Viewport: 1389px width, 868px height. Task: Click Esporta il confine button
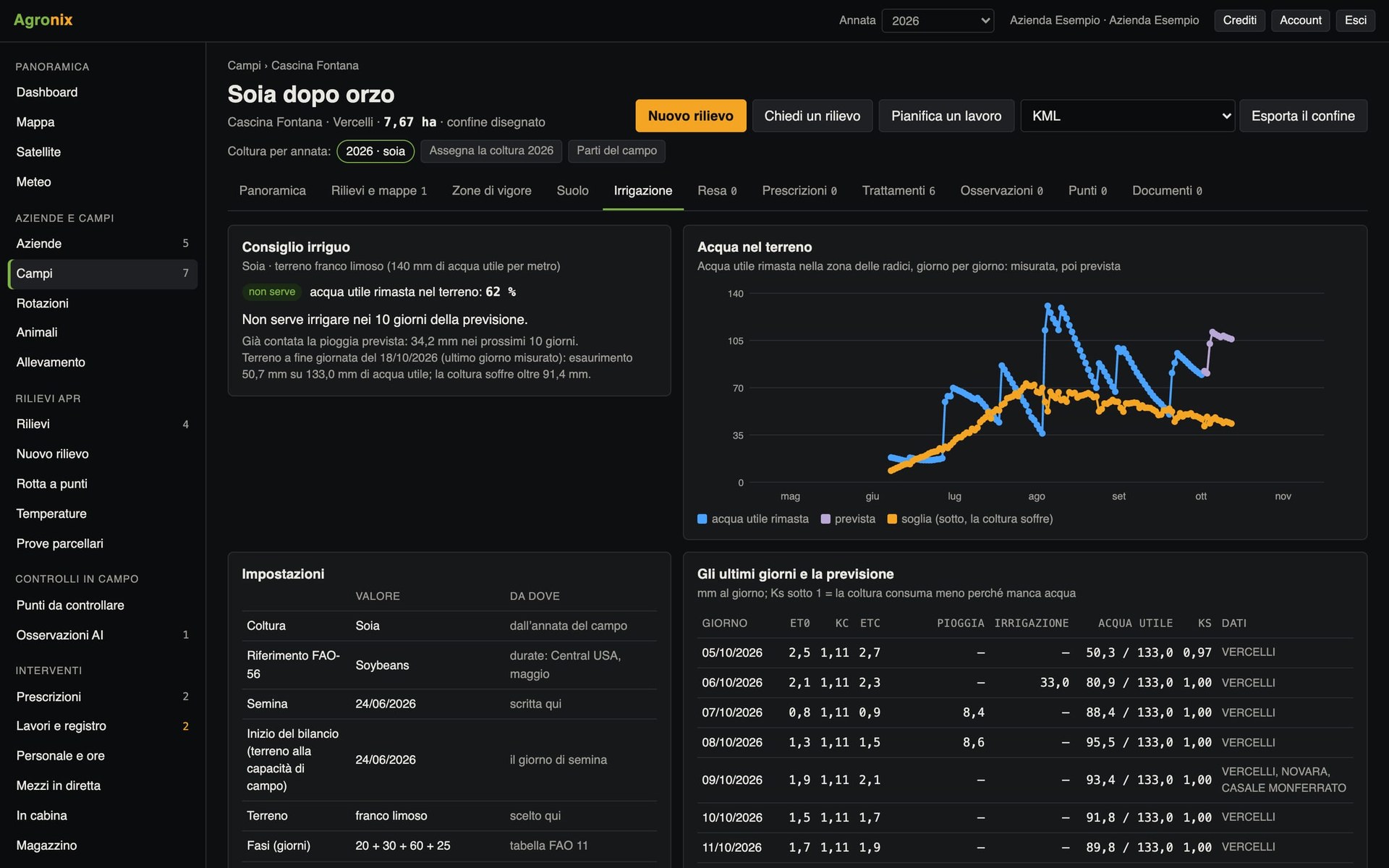(x=1303, y=116)
